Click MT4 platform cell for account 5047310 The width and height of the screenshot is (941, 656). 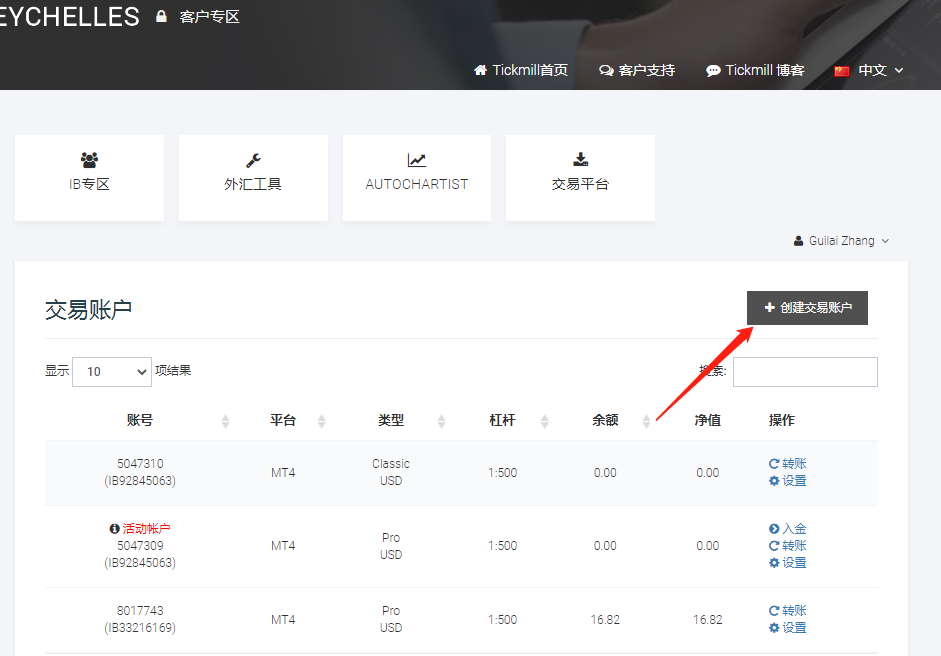[x=283, y=473]
